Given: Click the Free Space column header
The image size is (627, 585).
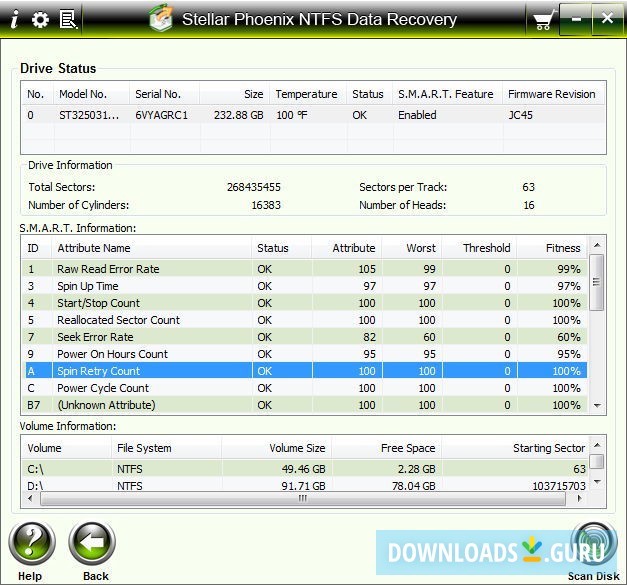Looking at the screenshot, I should pos(386,448).
